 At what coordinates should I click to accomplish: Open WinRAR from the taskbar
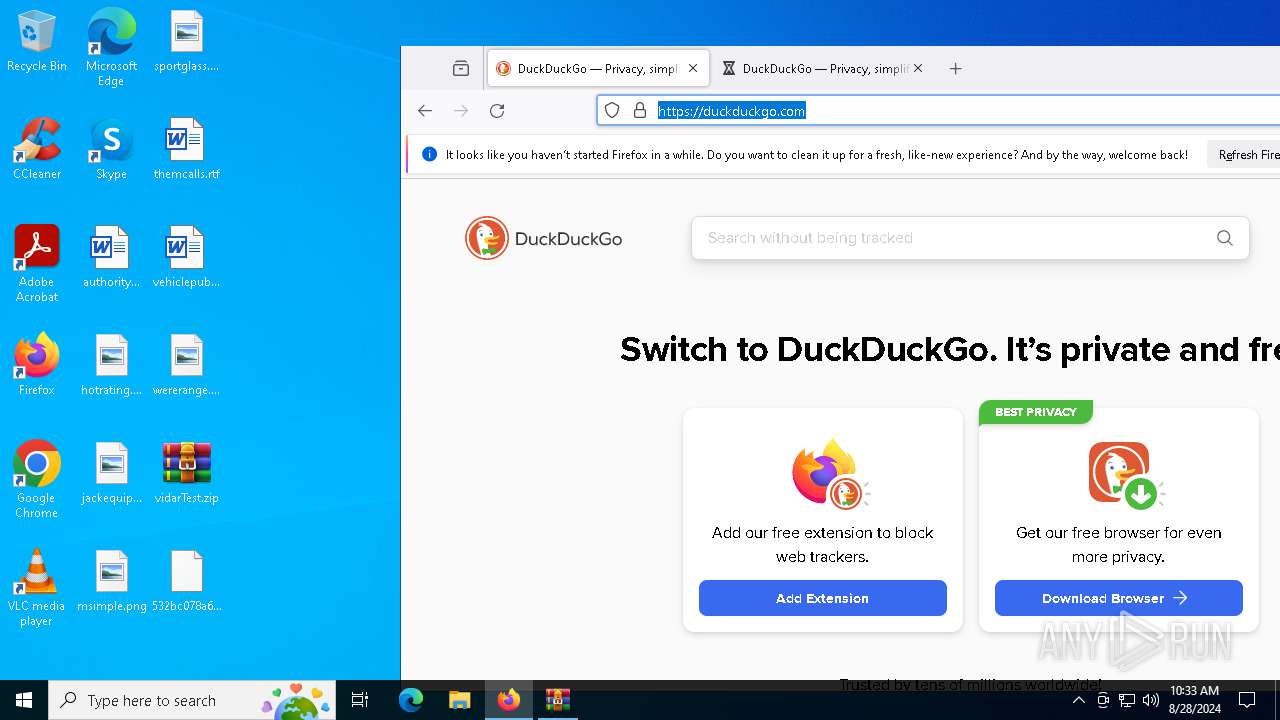[558, 701]
